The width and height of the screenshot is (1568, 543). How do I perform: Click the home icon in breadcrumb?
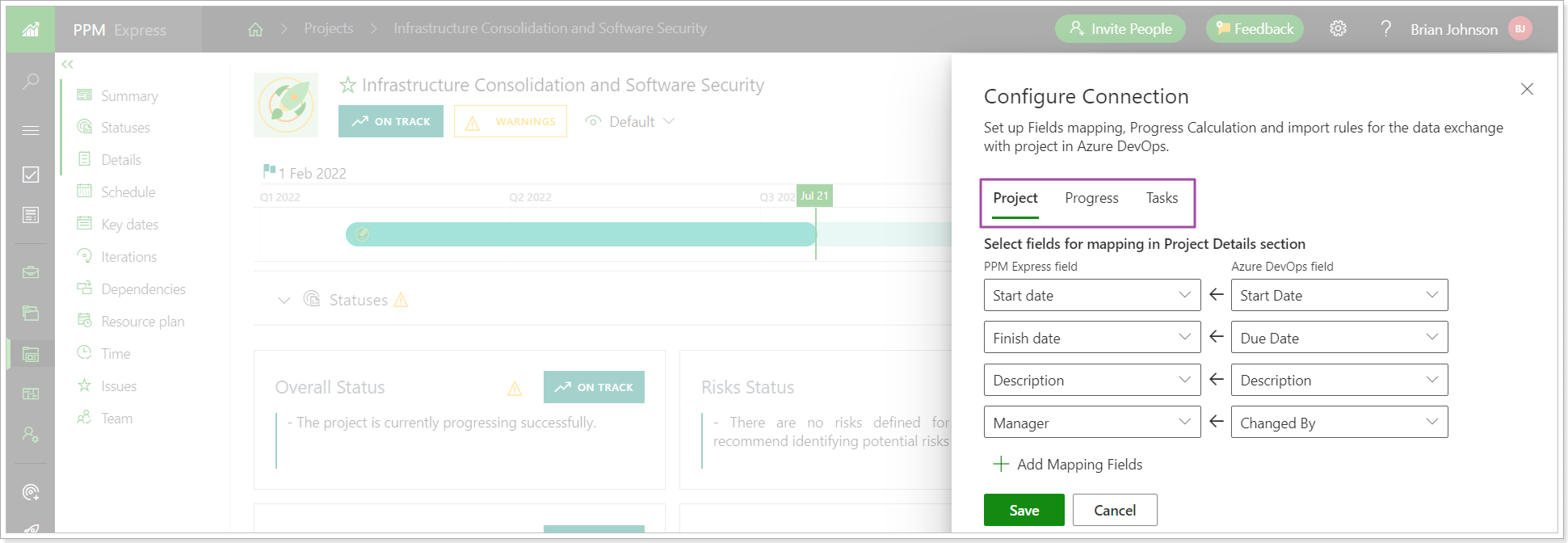[255, 29]
